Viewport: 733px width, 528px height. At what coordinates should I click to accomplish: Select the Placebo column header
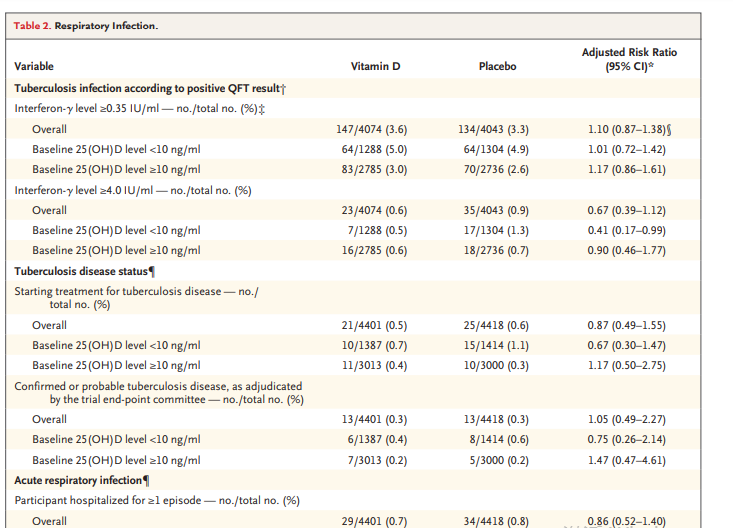[x=497, y=66]
